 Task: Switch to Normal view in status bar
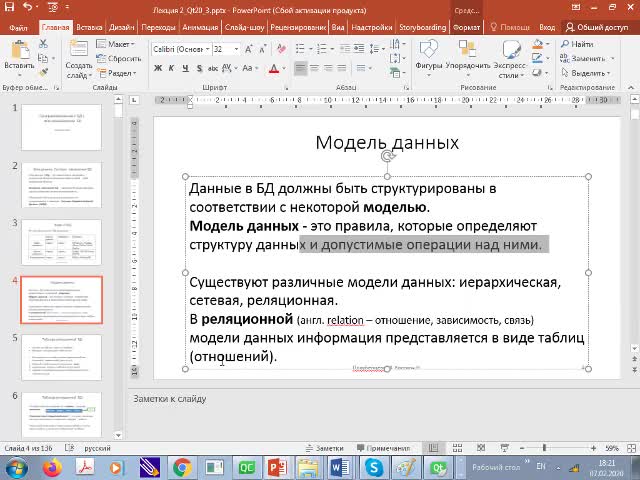click(433, 448)
